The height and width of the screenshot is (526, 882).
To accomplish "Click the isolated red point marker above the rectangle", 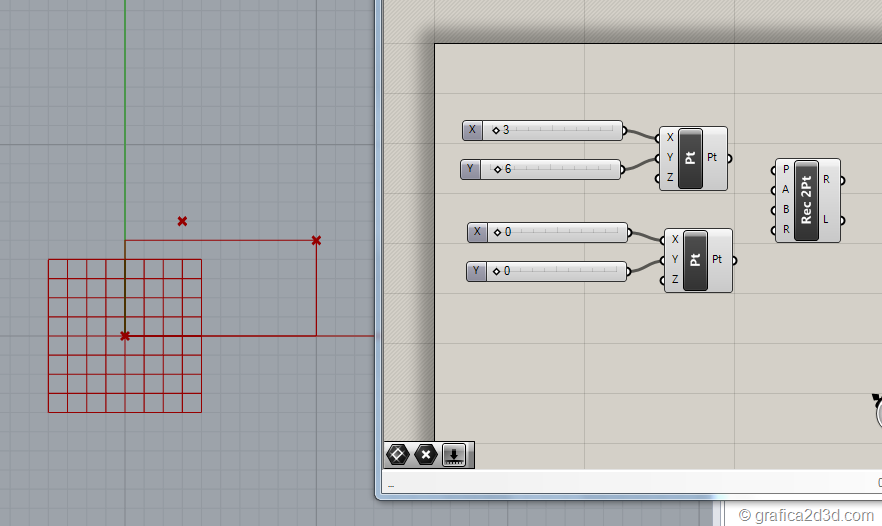I will click(x=182, y=221).
